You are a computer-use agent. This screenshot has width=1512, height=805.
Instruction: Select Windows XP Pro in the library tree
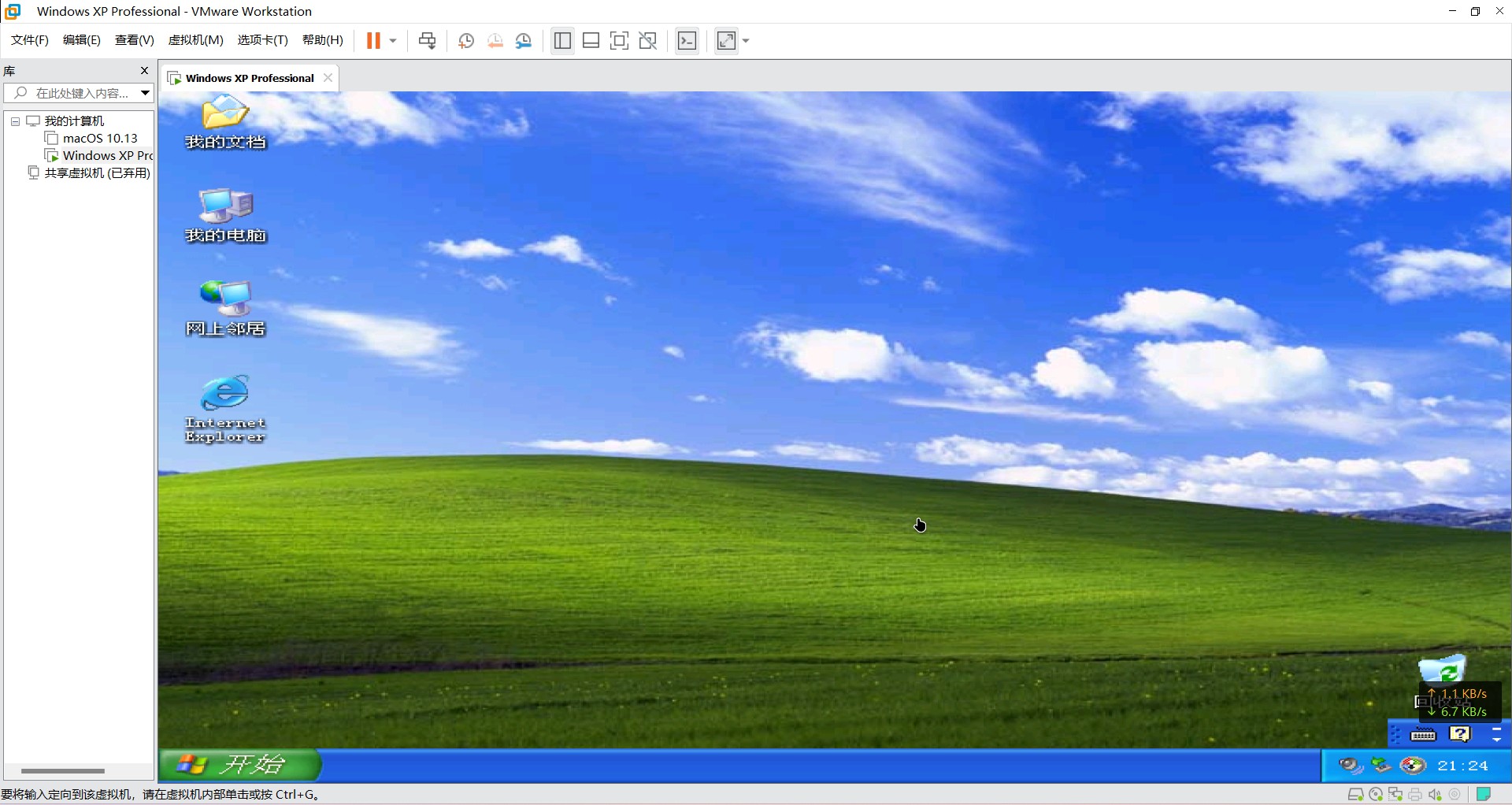pos(108,156)
